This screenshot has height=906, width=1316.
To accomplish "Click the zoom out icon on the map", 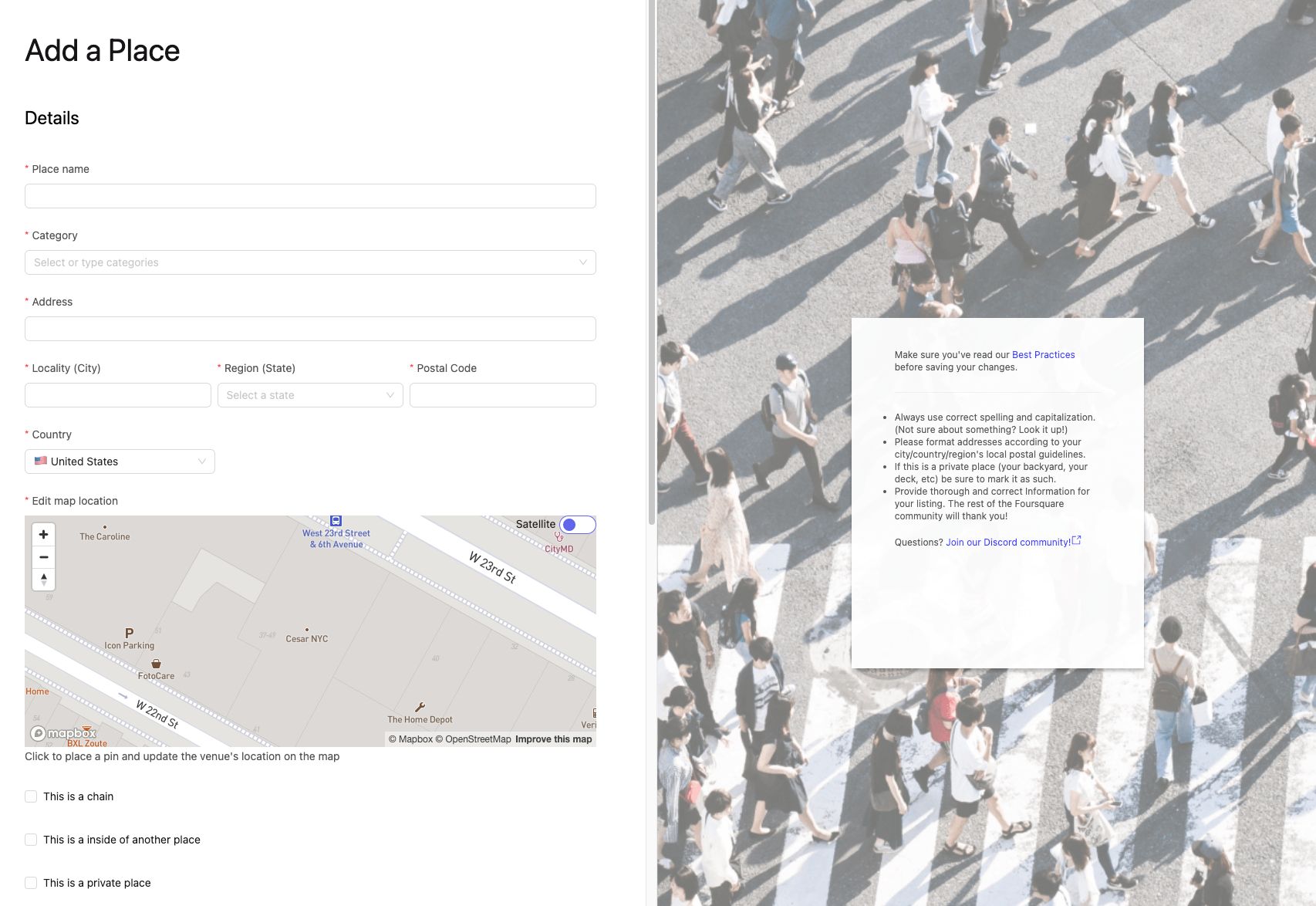I will click(43, 557).
